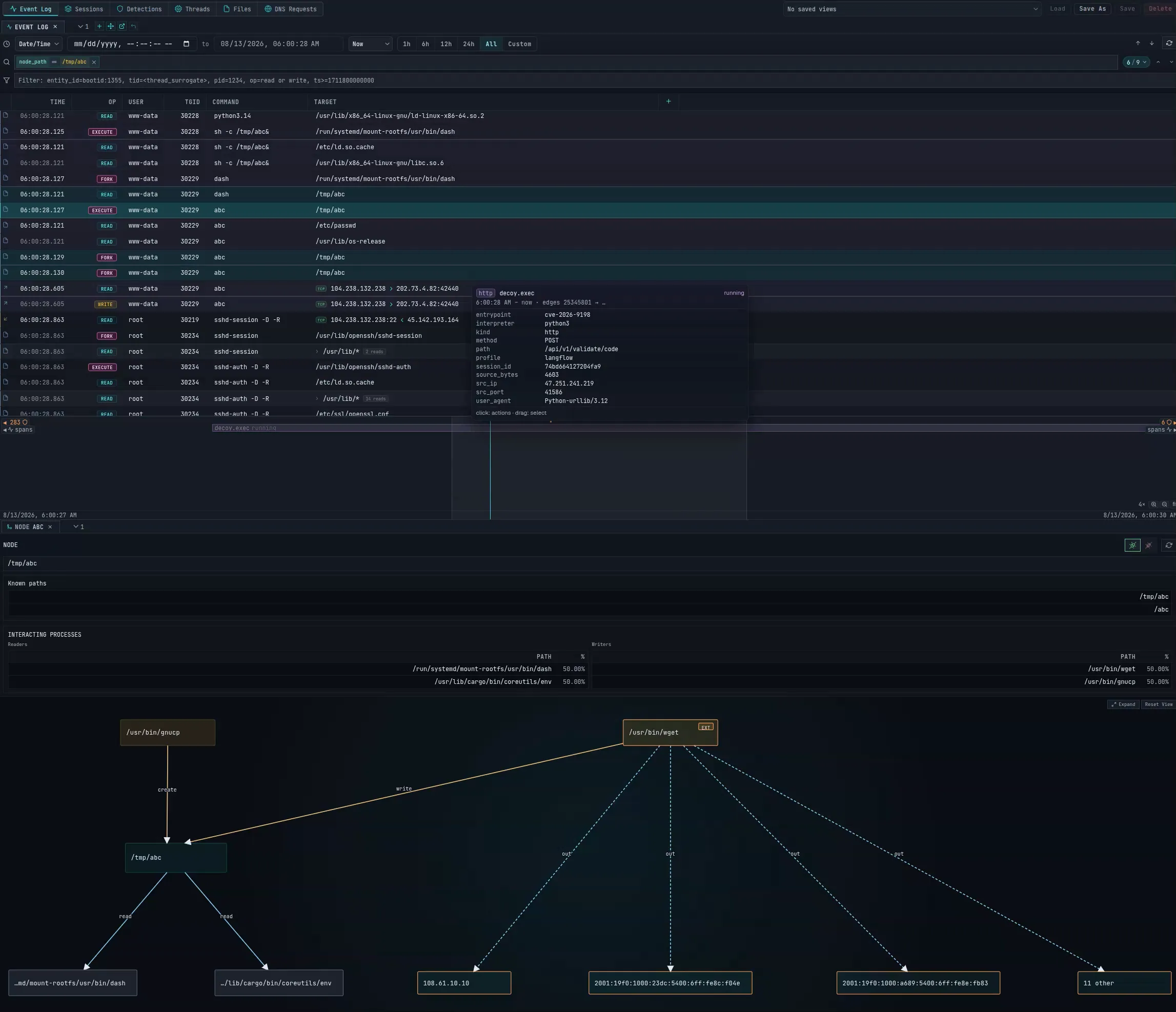The height and width of the screenshot is (1012, 1176).
Task: Pop out Event Log in external window
Action: click(122, 26)
